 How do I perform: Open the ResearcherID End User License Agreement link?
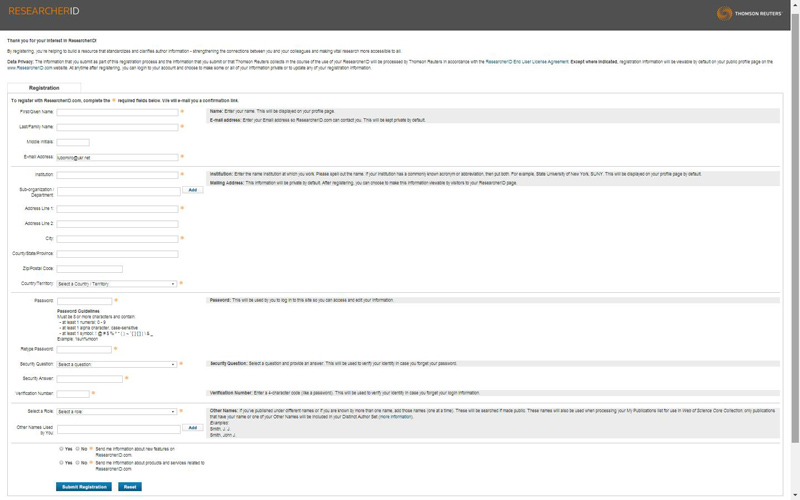point(527,62)
